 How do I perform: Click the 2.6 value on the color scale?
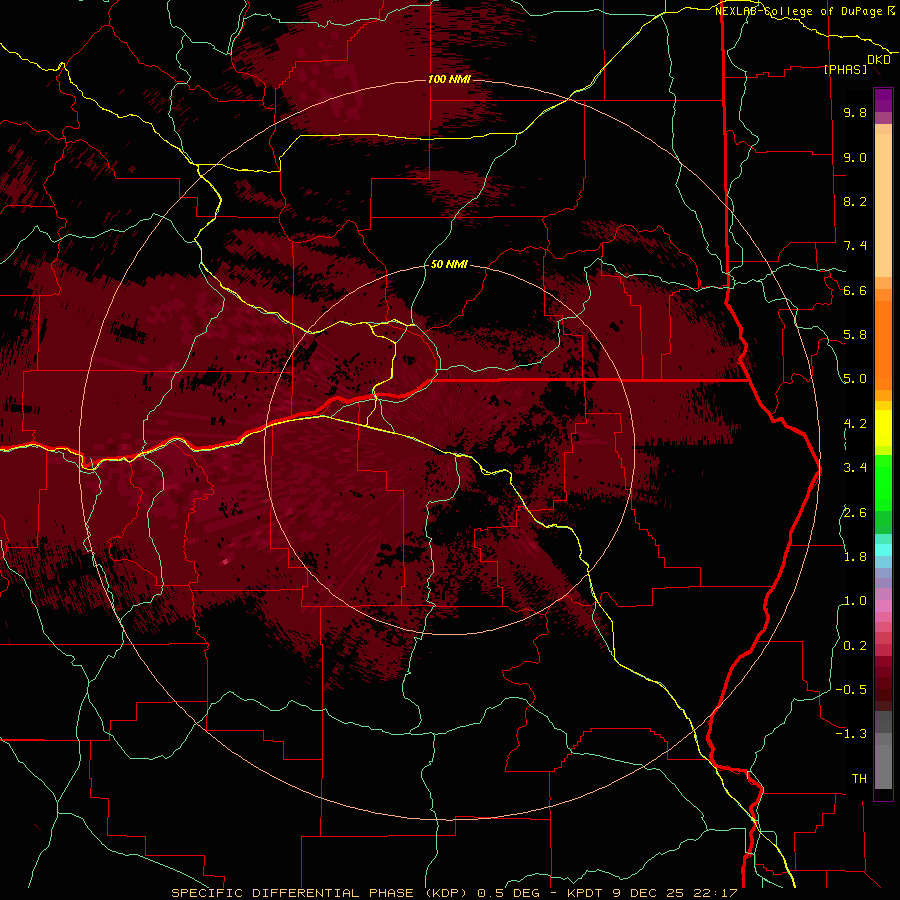tap(855, 512)
